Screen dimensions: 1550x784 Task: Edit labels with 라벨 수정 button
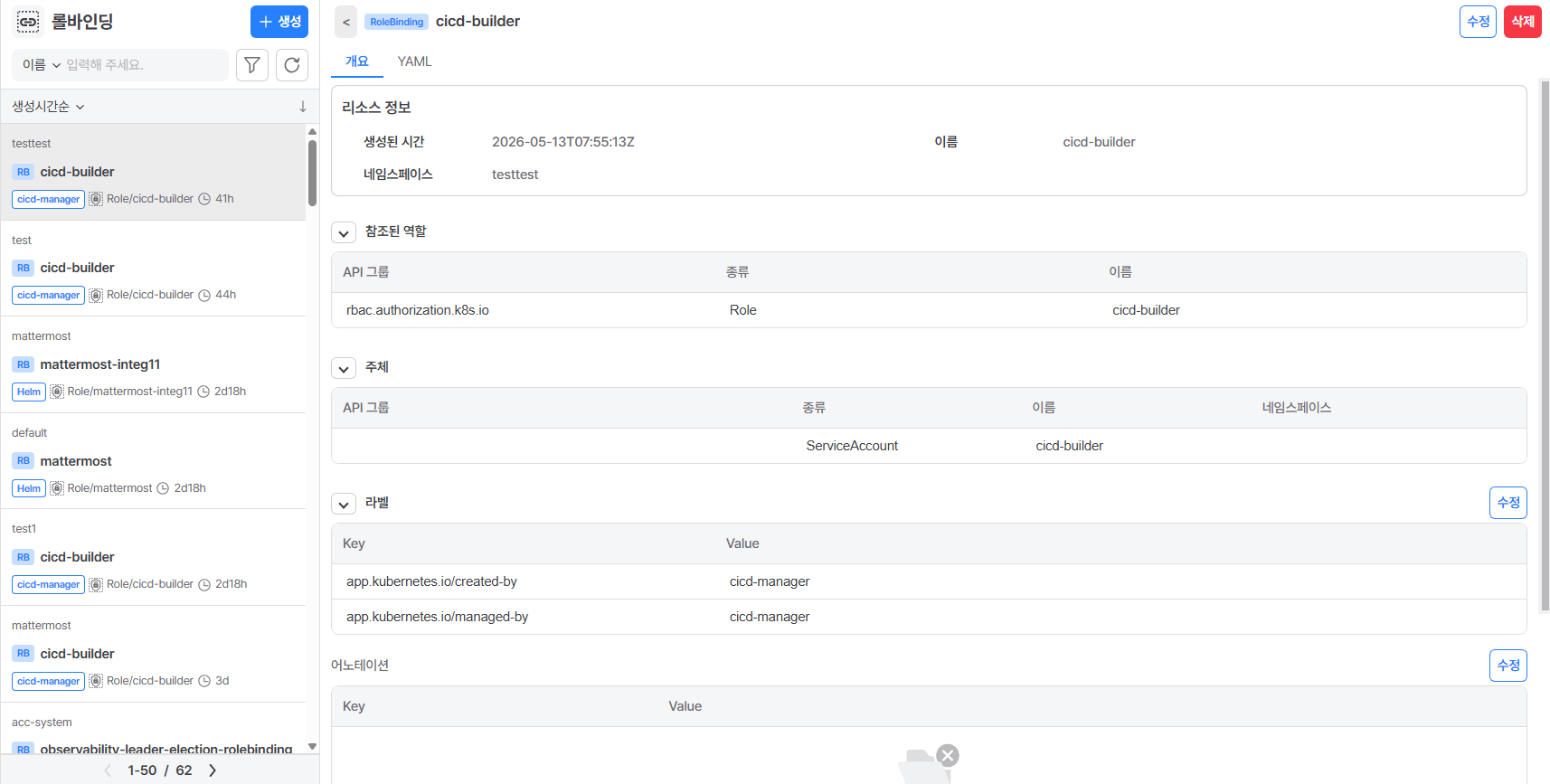click(1508, 503)
